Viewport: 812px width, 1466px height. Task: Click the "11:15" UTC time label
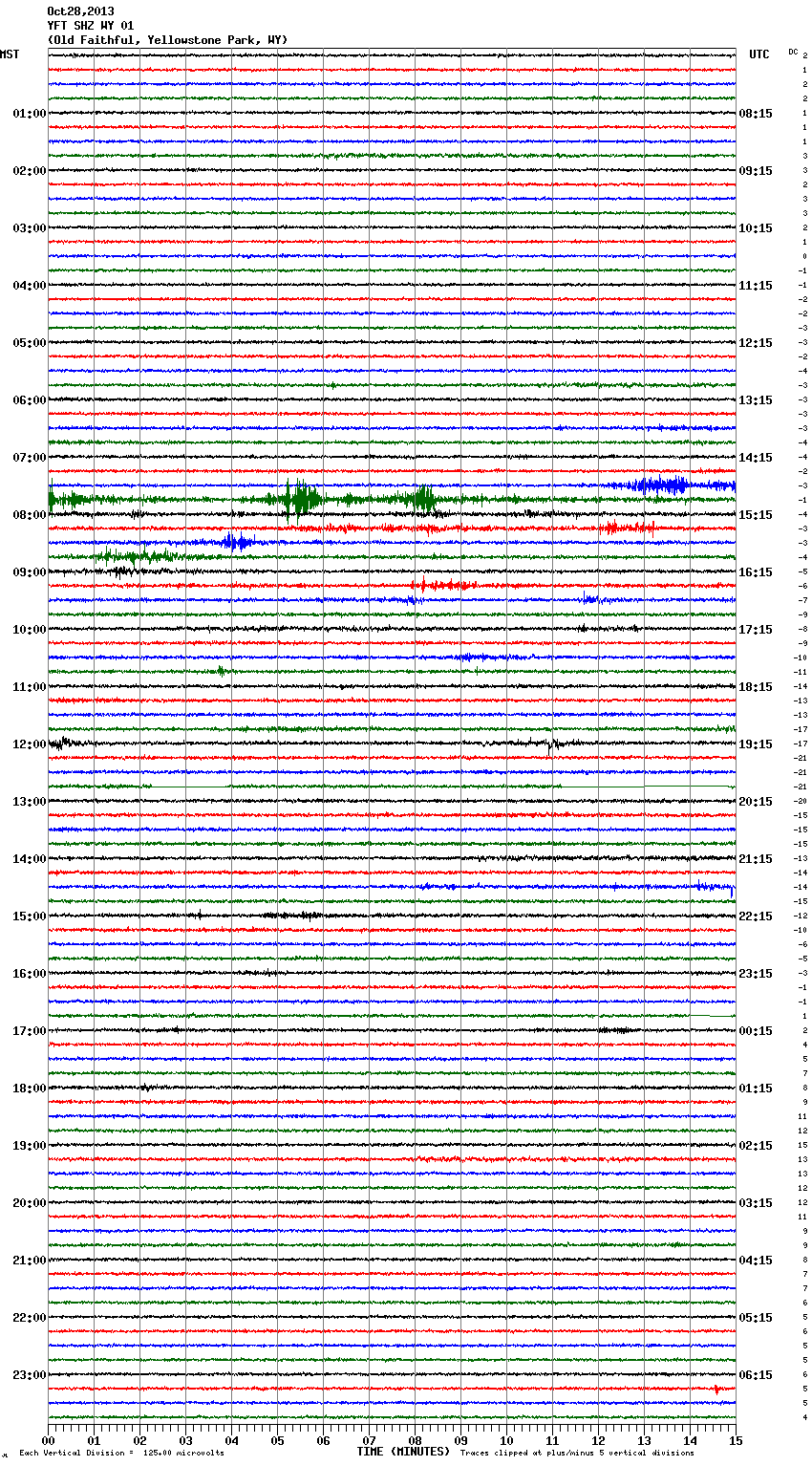756,286
